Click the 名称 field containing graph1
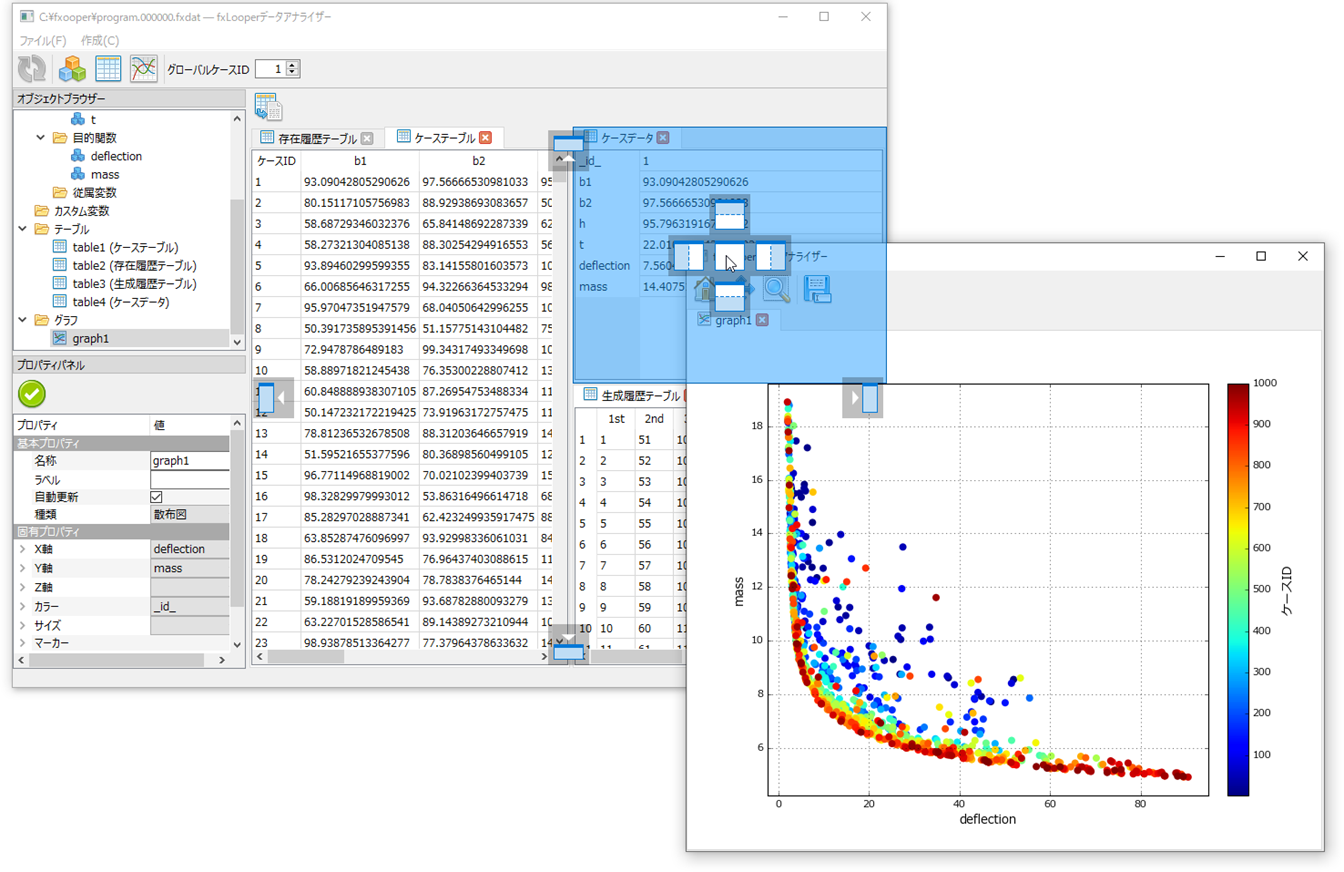The height and width of the screenshot is (872, 1344). pyautogui.click(x=189, y=462)
